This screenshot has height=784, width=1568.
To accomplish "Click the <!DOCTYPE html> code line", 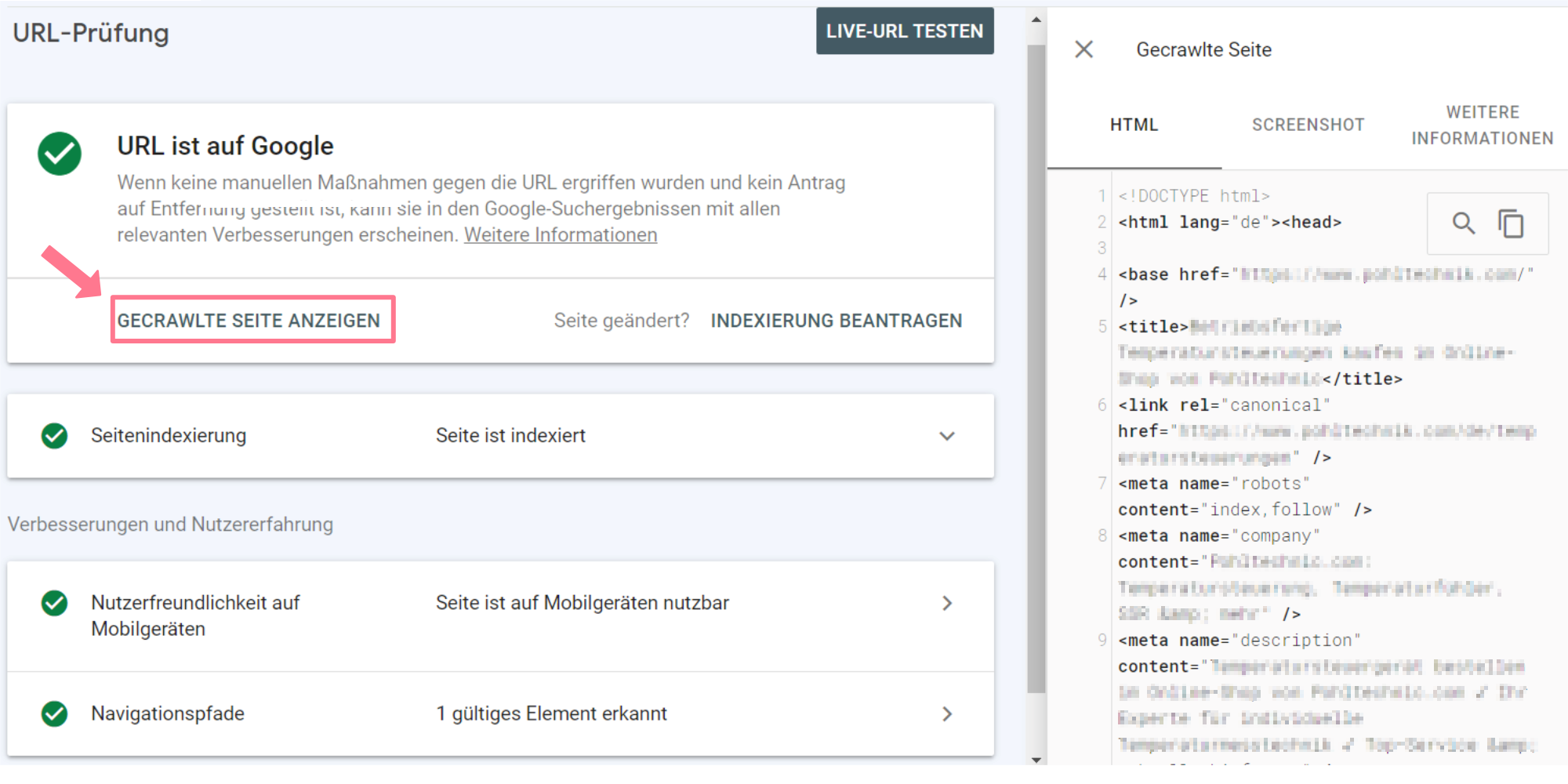I will tap(1193, 196).
